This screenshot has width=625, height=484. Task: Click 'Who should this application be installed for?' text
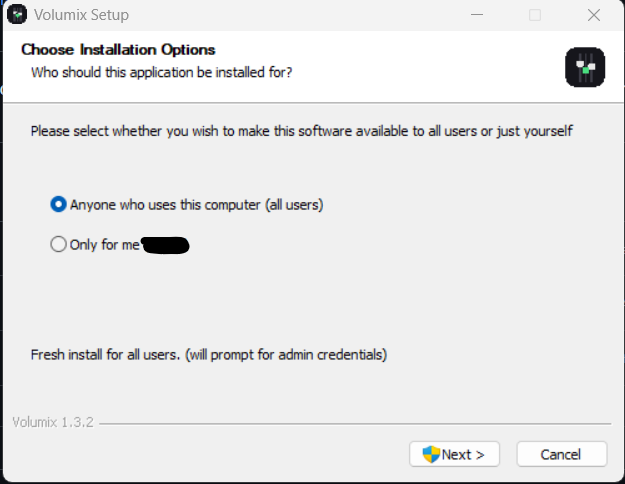[161, 73]
